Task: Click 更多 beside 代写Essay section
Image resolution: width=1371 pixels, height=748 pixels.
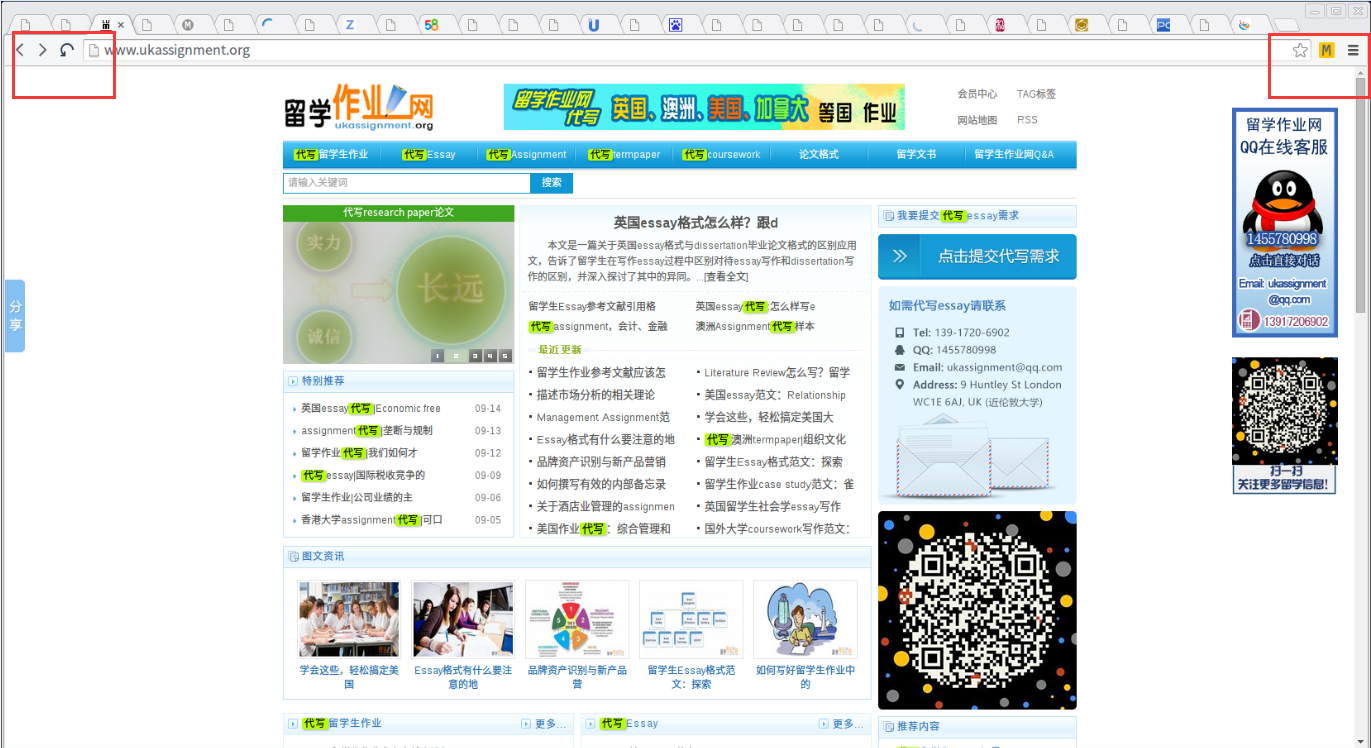Action: 842,724
